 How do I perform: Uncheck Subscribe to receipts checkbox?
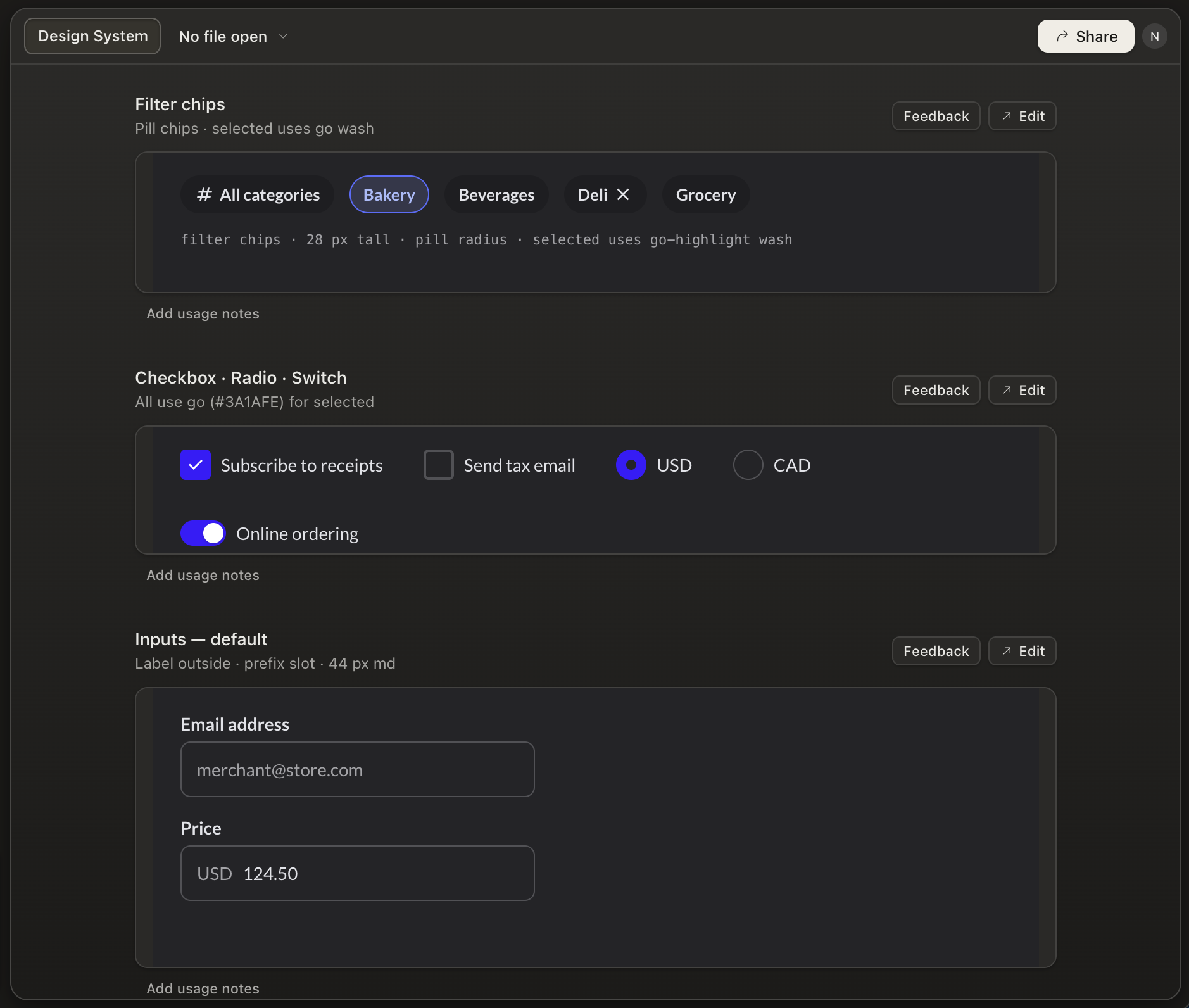click(196, 465)
